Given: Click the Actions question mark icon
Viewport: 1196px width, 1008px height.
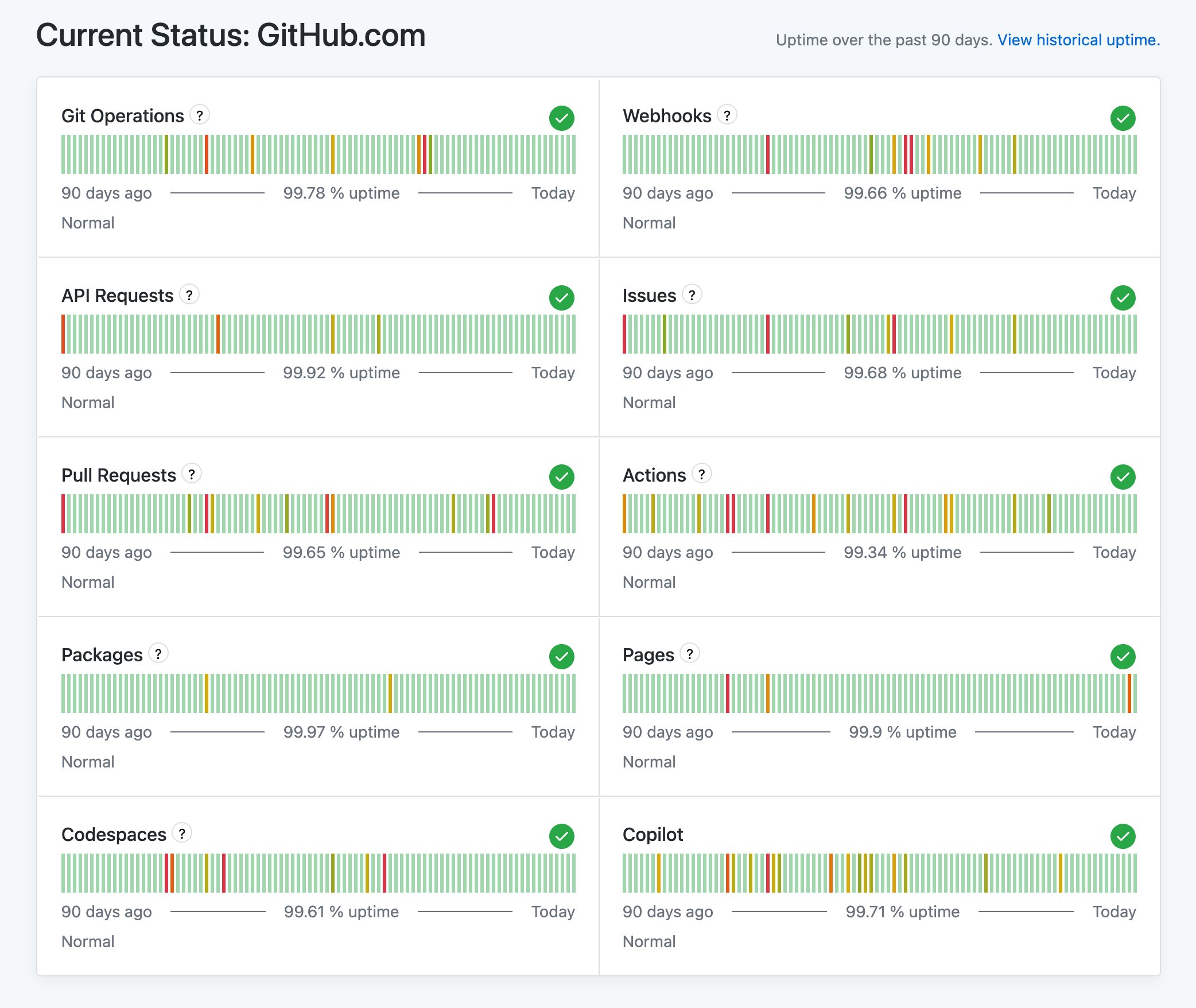Looking at the screenshot, I should click(702, 474).
